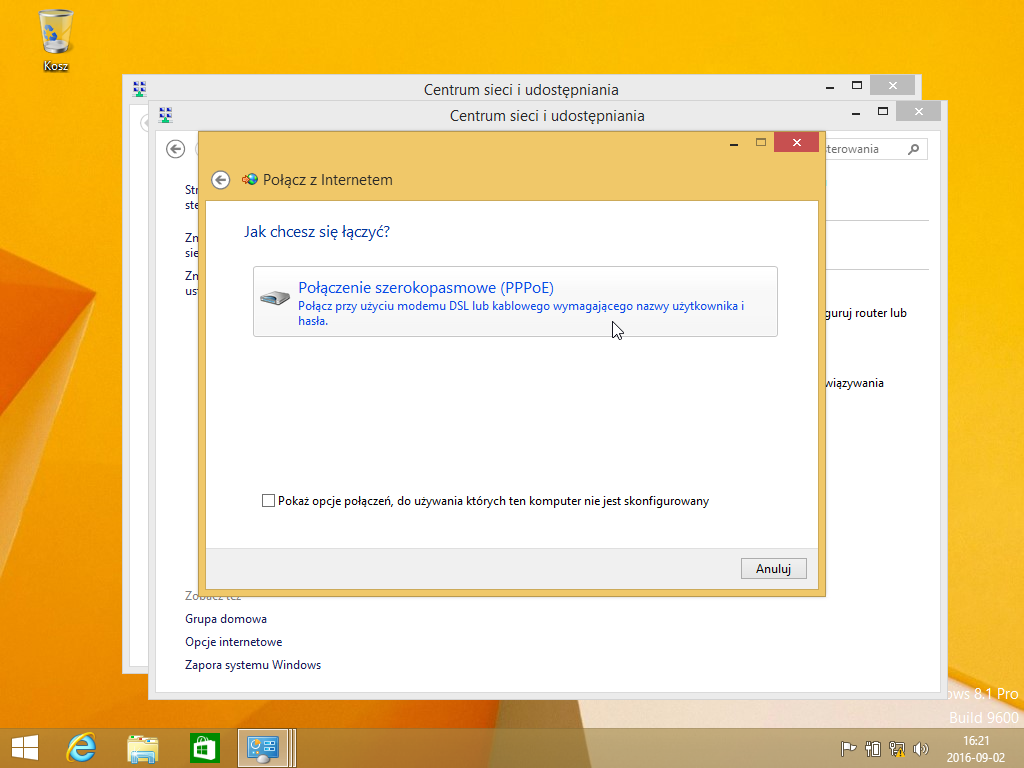Click search magnifier in Centrum sieci window
The height and width of the screenshot is (768, 1024).
[x=914, y=149]
